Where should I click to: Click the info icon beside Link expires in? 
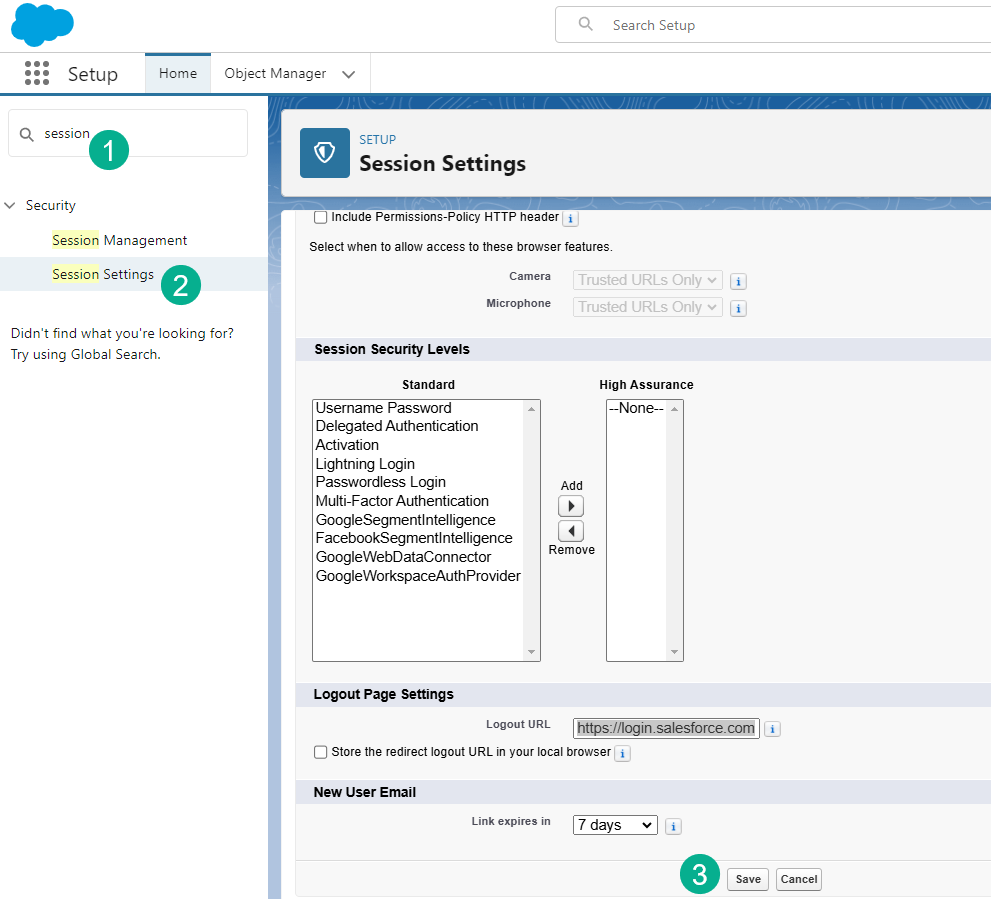[x=673, y=825]
